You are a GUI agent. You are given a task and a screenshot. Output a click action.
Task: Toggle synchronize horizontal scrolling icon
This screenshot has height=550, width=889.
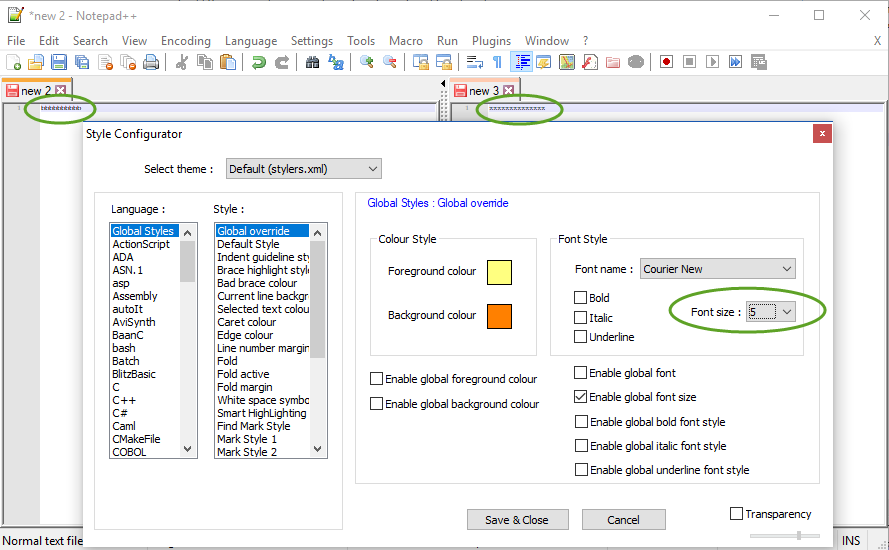point(443,62)
